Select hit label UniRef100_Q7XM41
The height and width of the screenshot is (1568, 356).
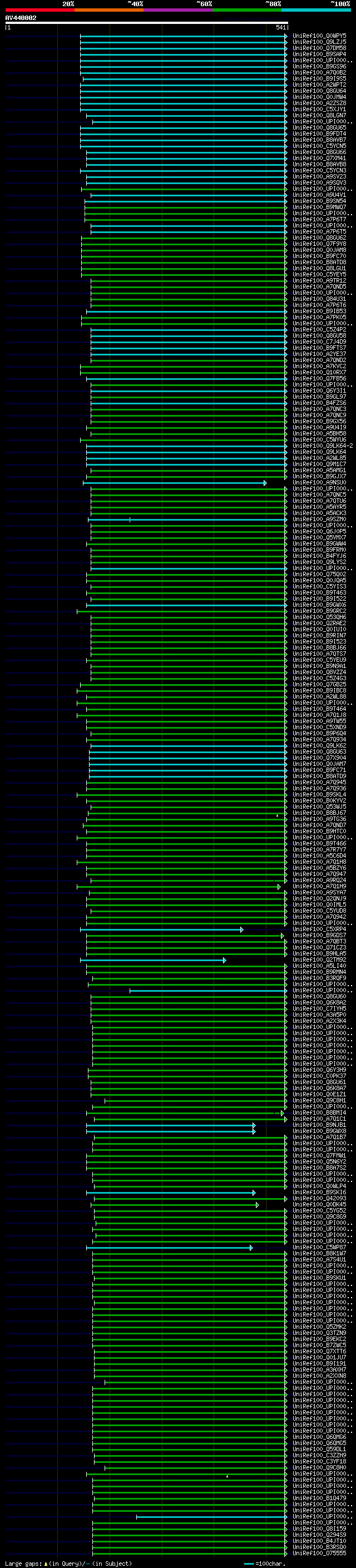(x=319, y=159)
